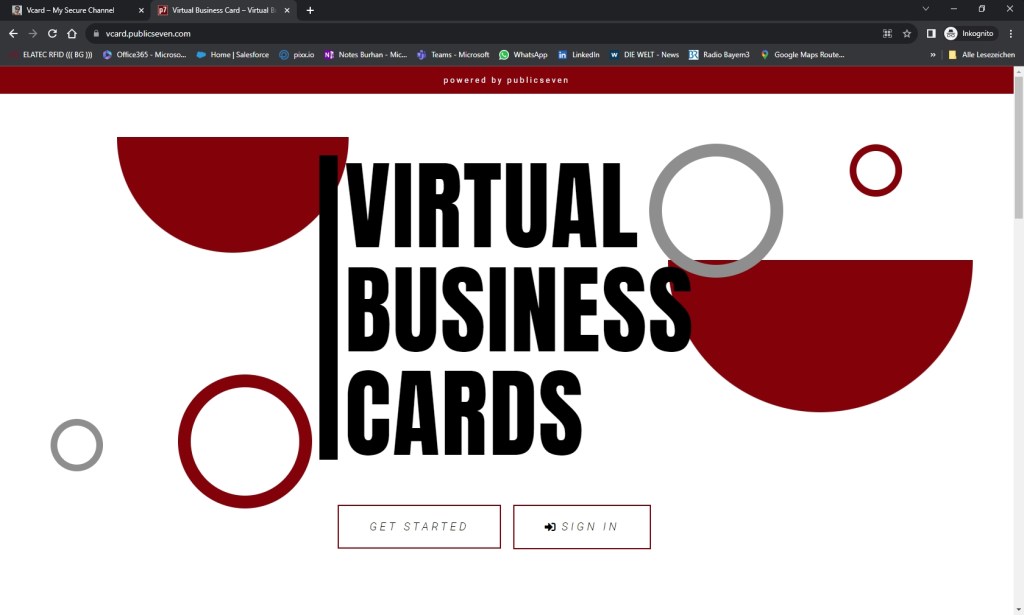Viewport: 1024px width, 615px height.
Task: Expand the tab search chevron
Action: (926, 9)
